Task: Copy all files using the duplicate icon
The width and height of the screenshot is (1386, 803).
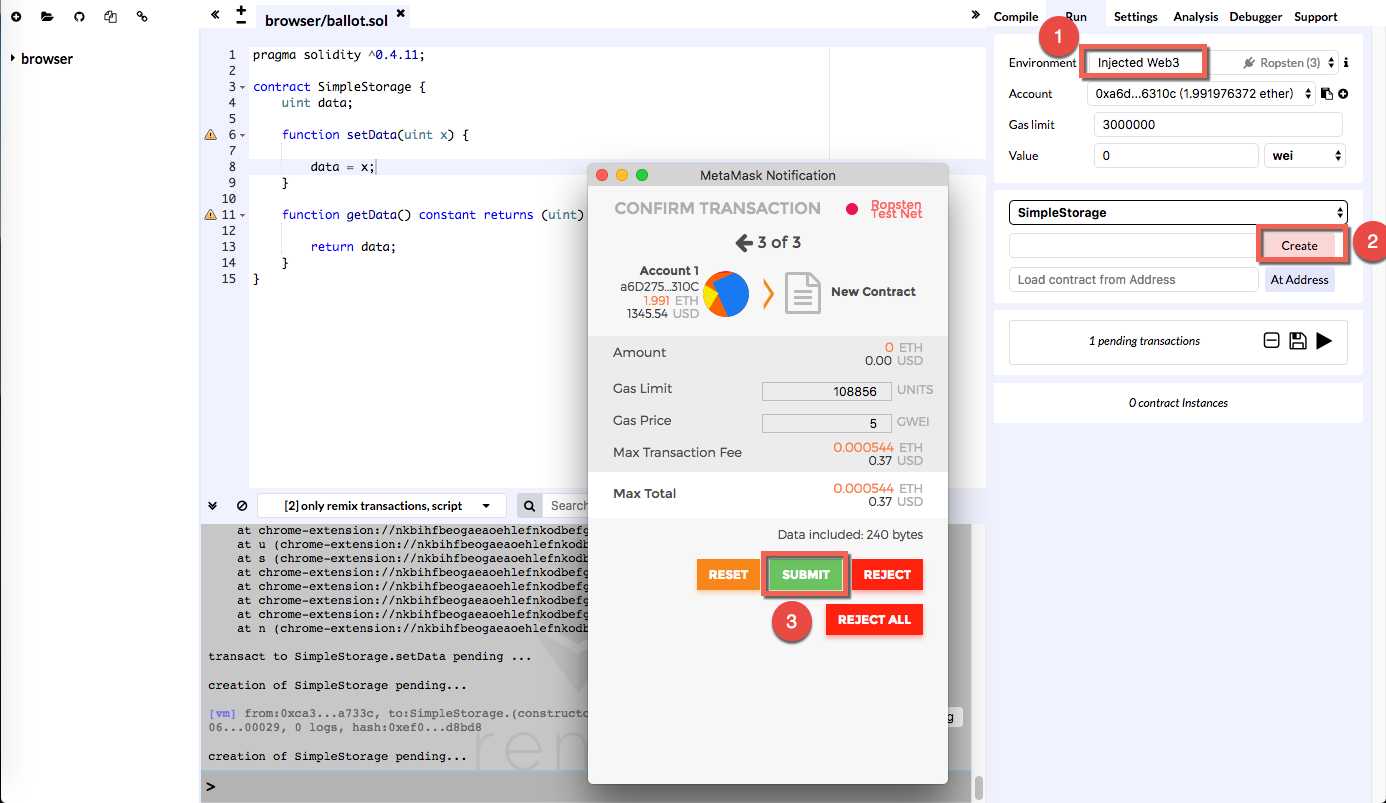Action: pos(111,17)
